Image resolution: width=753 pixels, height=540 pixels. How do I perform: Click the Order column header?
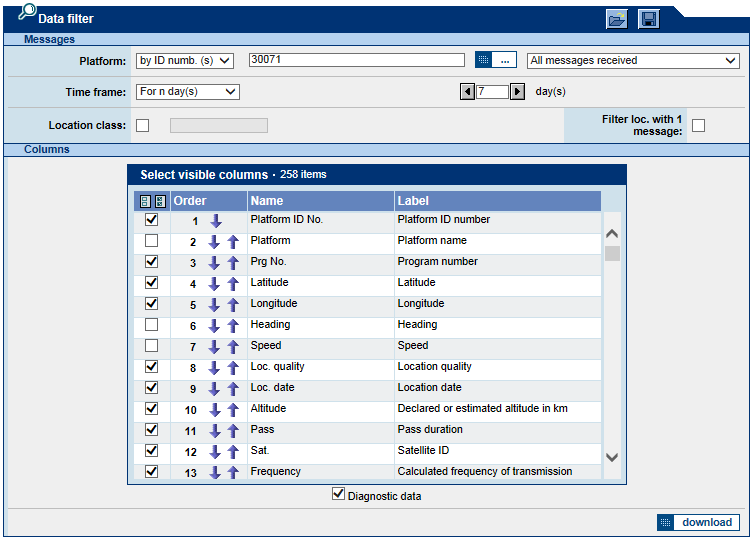pos(209,201)
